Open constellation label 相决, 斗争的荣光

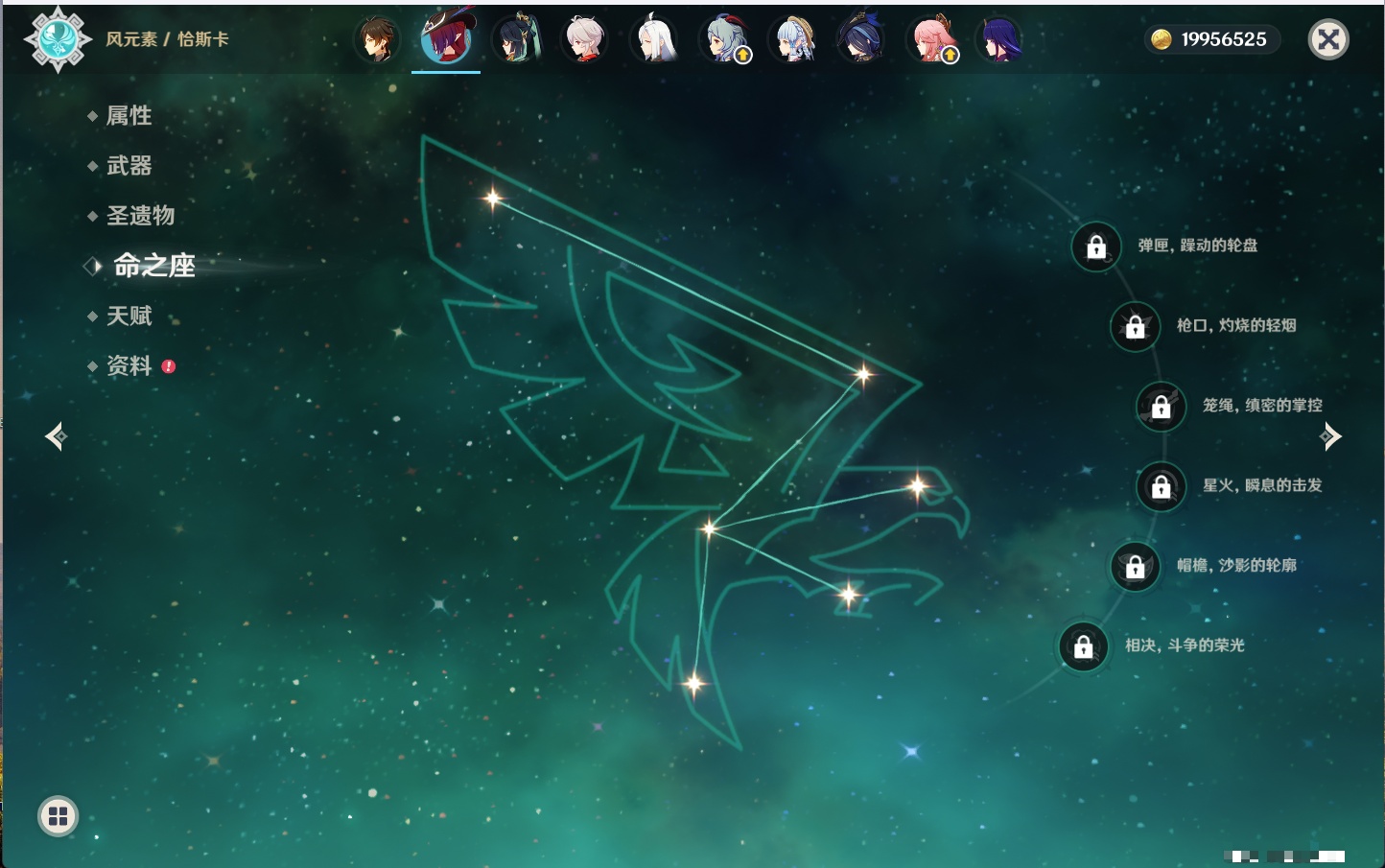click(x=1185, y=645)
